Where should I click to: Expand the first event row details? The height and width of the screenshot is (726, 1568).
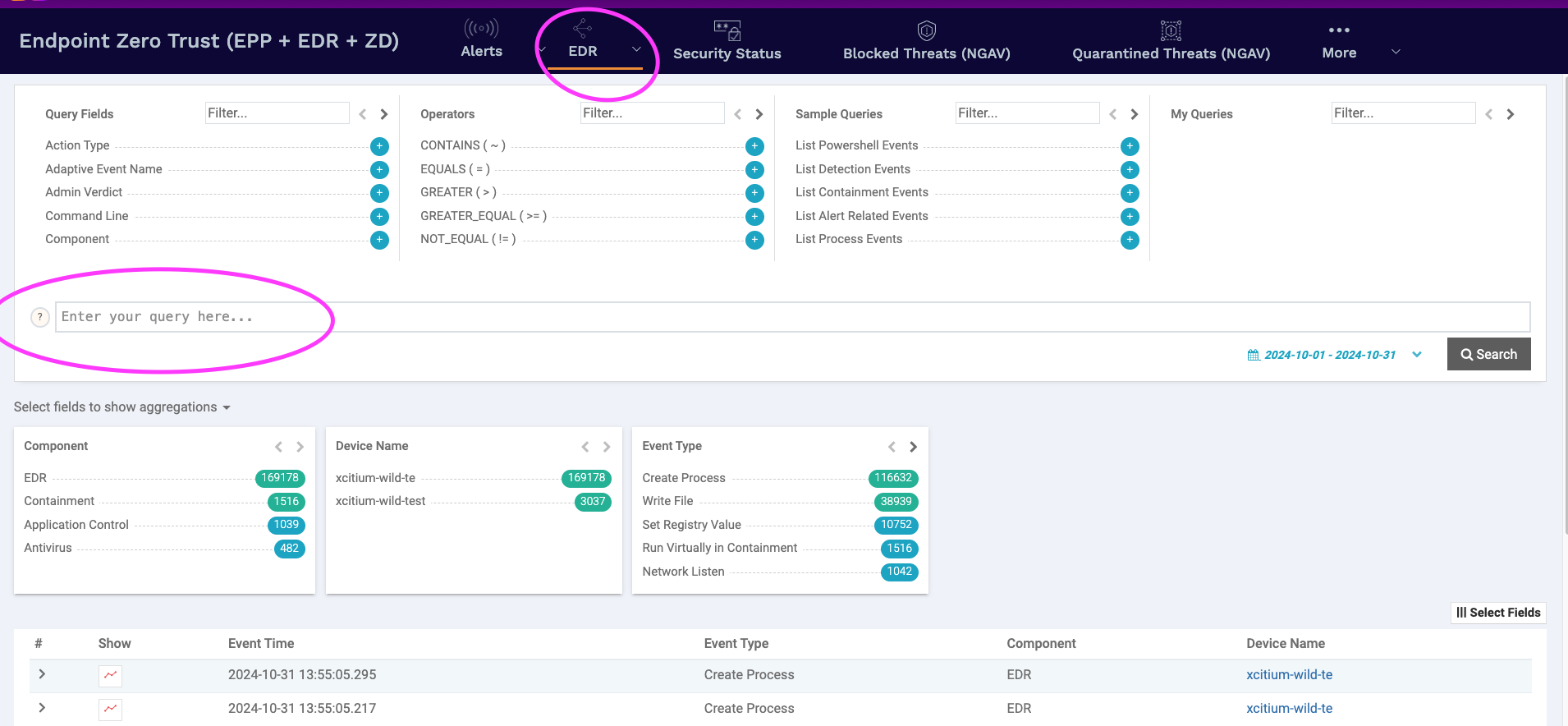click(42, 674)
